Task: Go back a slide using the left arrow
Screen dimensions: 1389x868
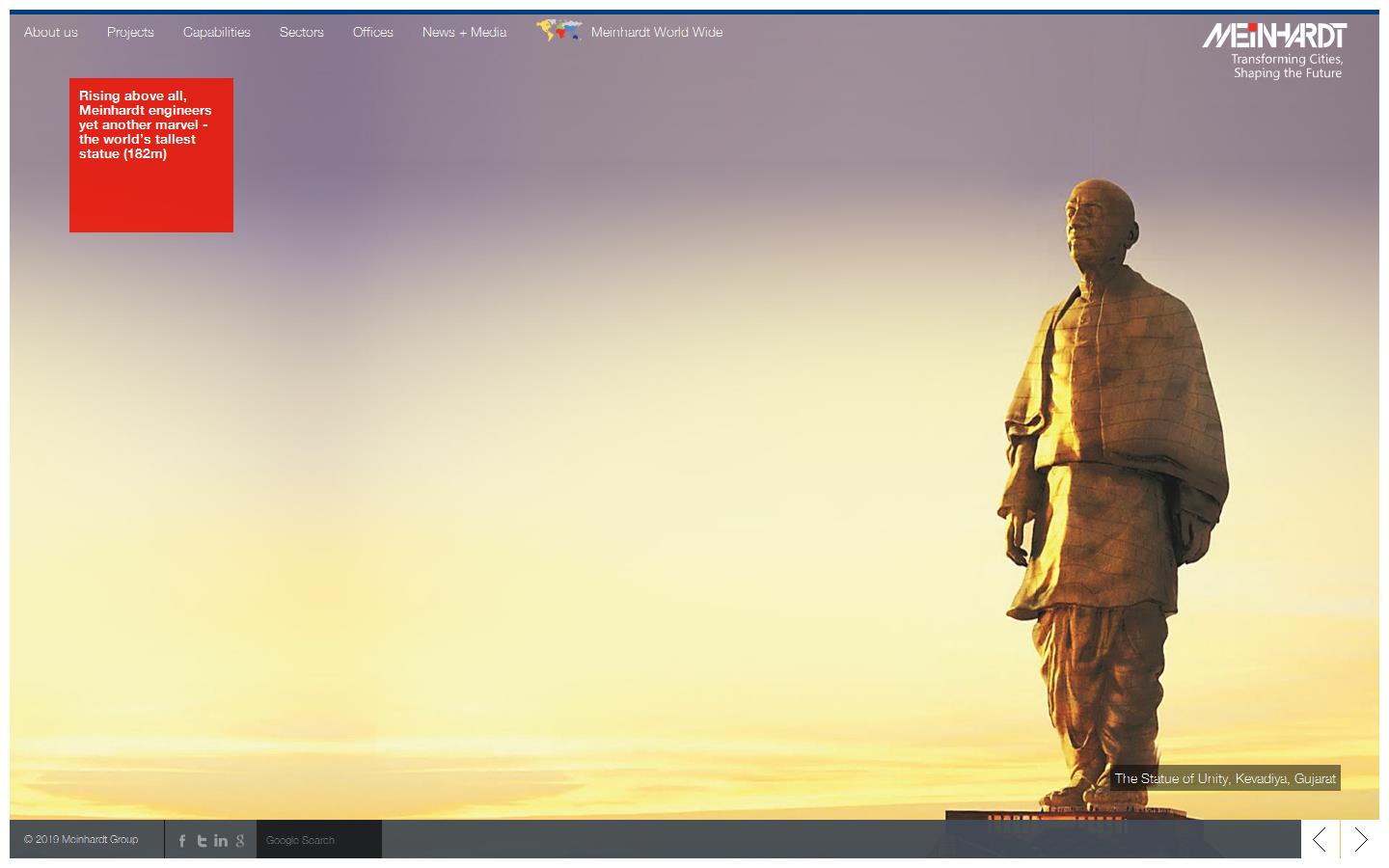Action: (x=1320, y=839)
